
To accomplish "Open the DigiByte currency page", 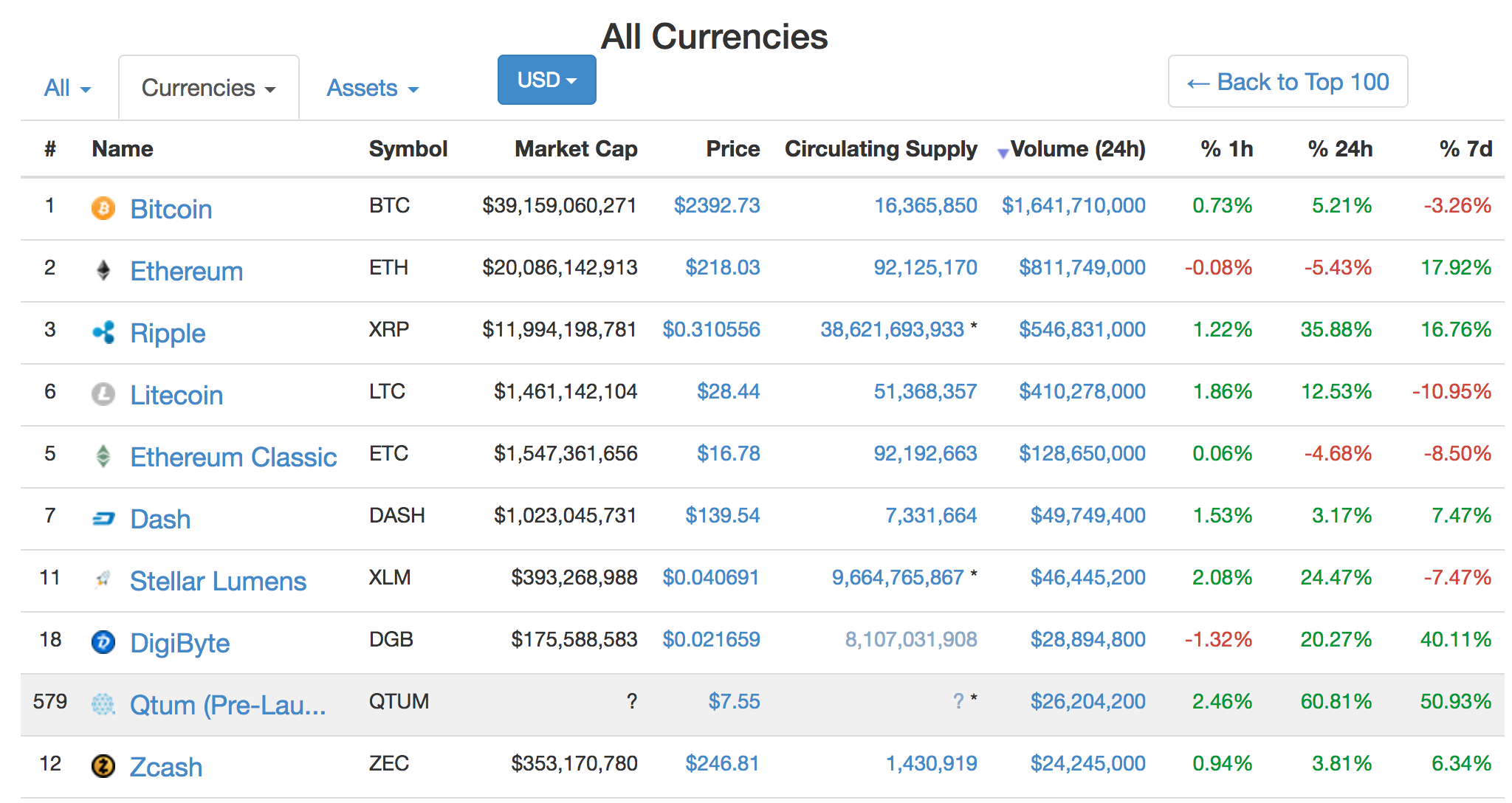I will (x=179, y=644).
